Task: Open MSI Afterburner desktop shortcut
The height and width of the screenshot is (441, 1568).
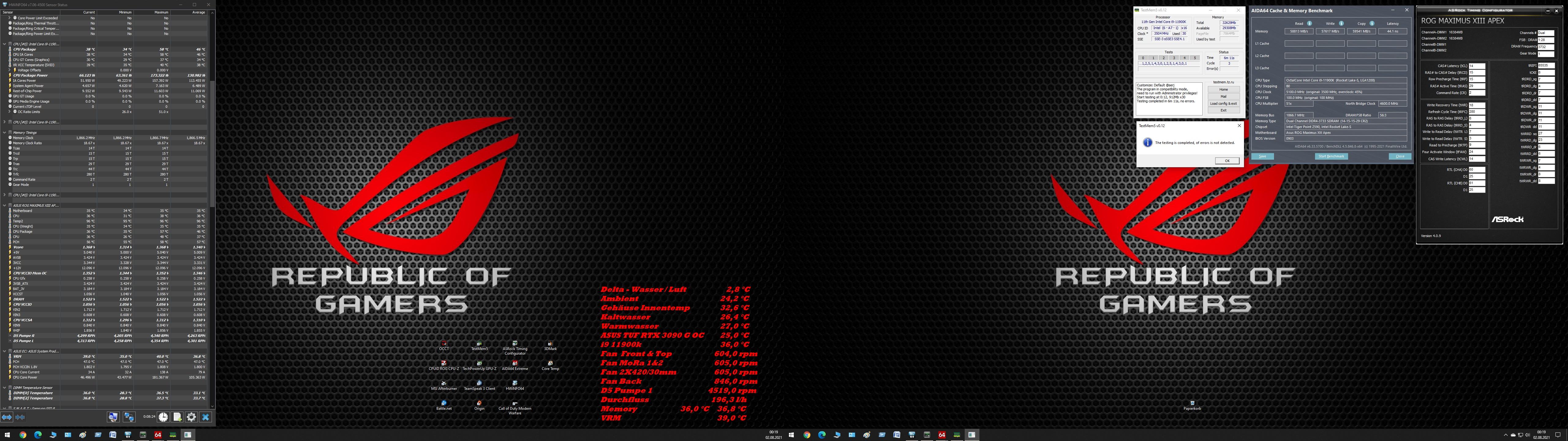Action: (444, 386)
